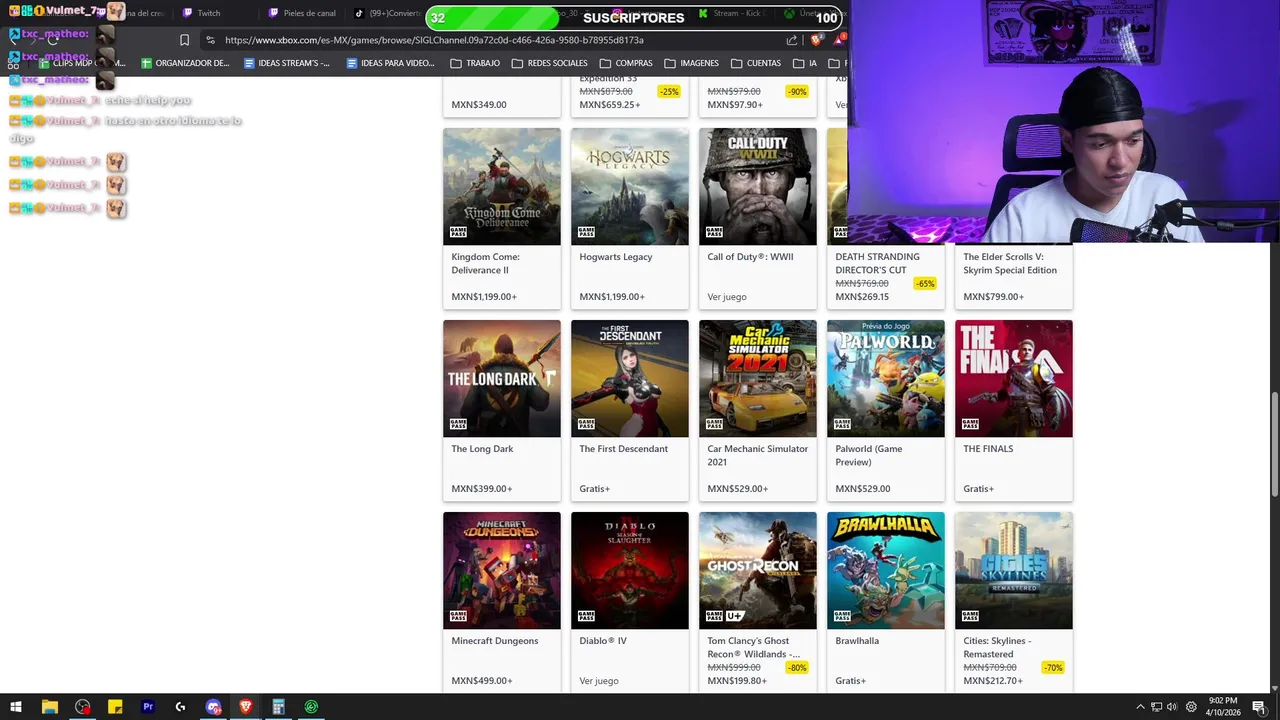
Task: Click the MXN$529.00 Palworld price
Action: pyautogui.click(x=863, y=489)
